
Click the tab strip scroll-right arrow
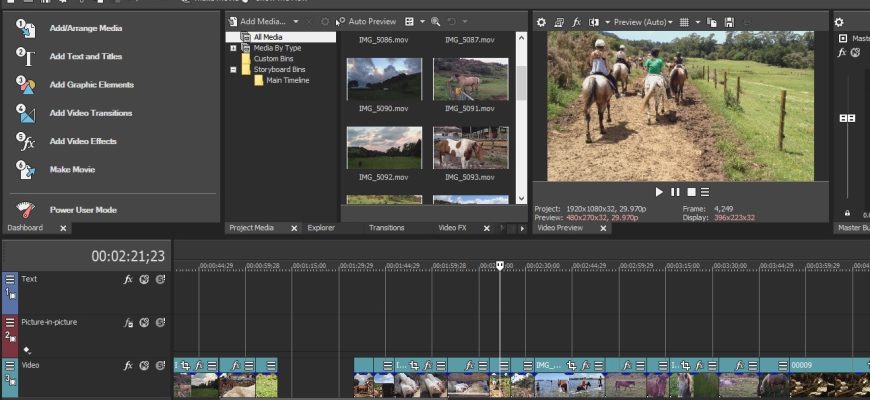(522, 228)
